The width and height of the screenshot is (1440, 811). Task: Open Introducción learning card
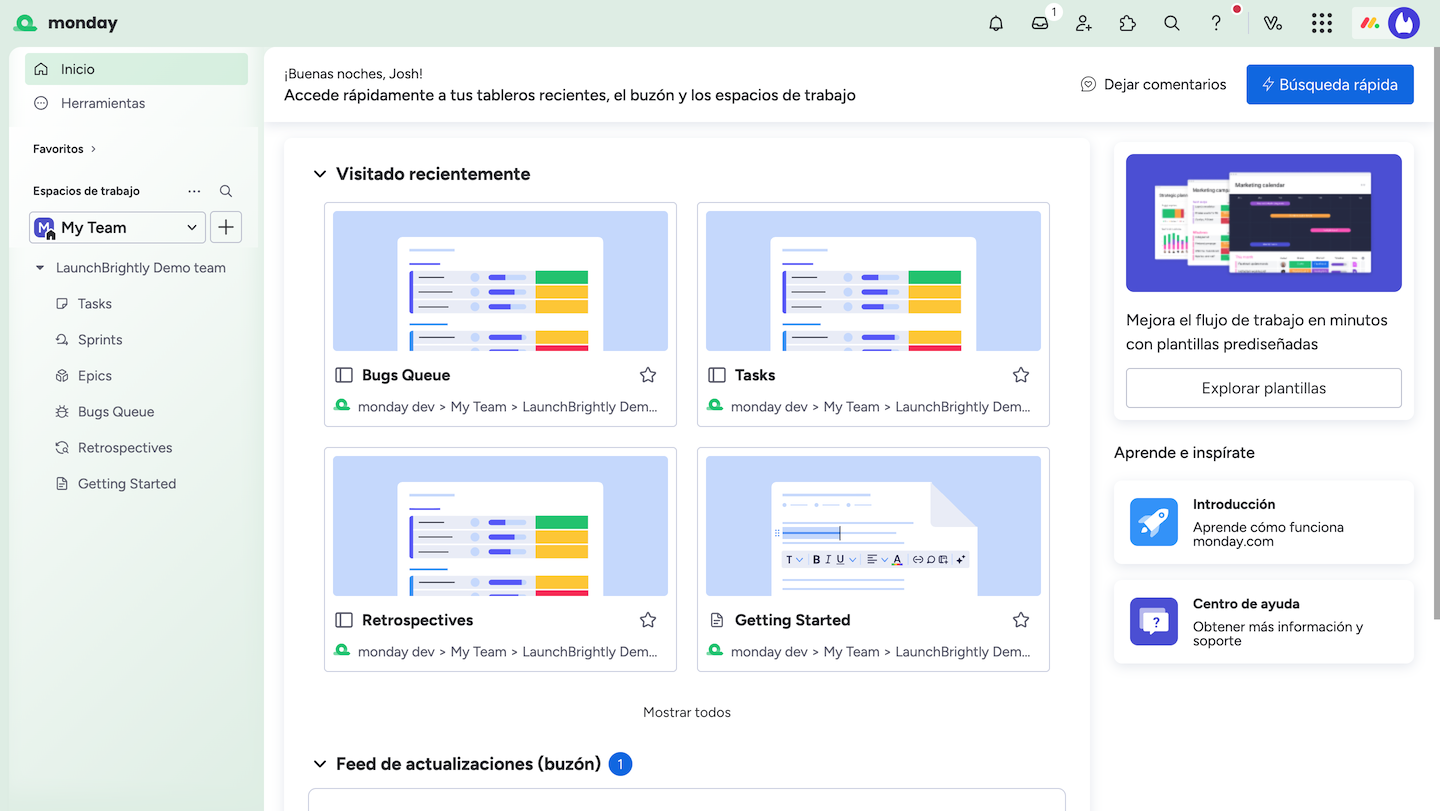tap(1264, 522)
